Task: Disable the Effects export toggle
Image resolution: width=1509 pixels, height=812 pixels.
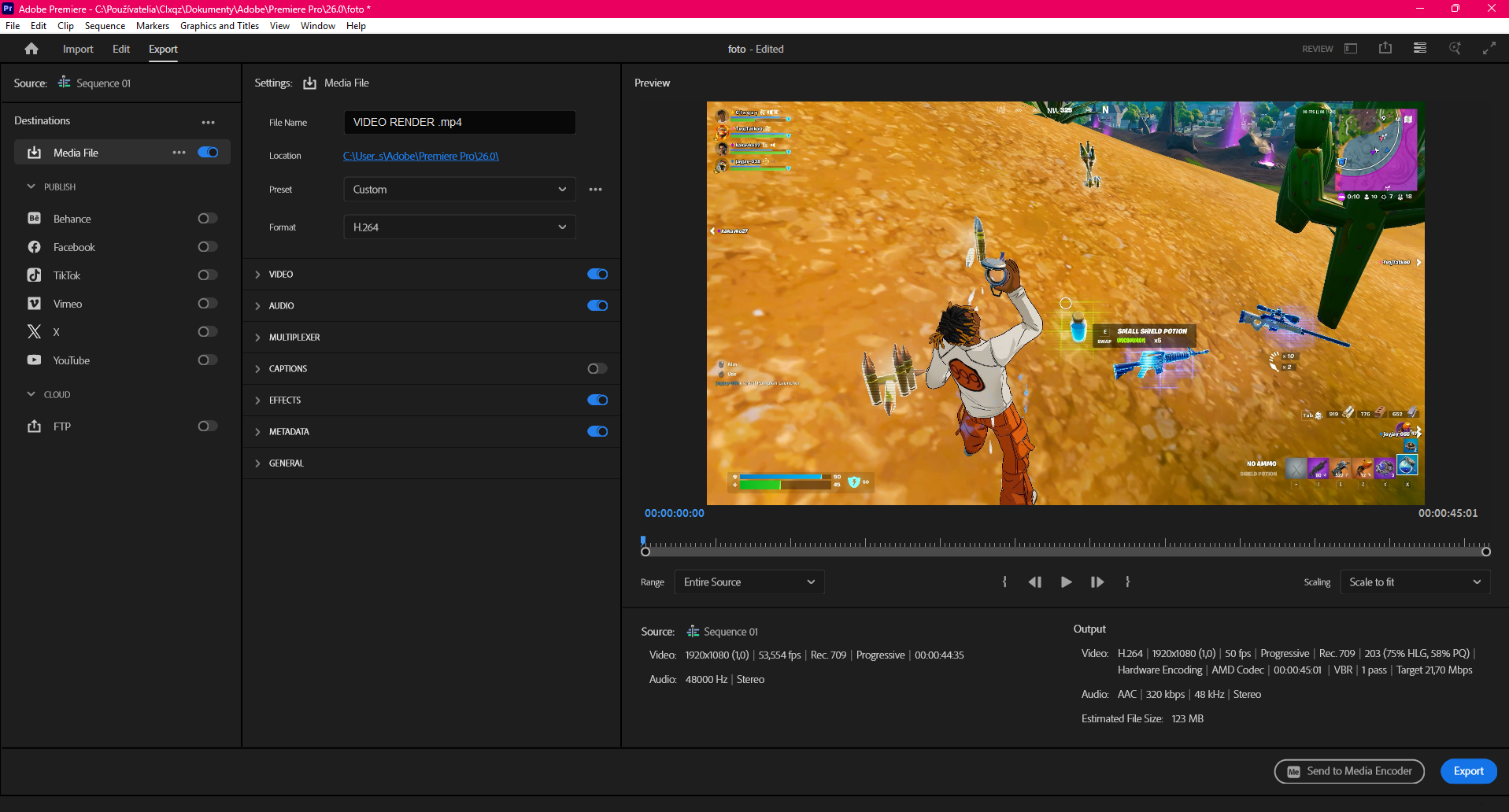Action: 597,400
